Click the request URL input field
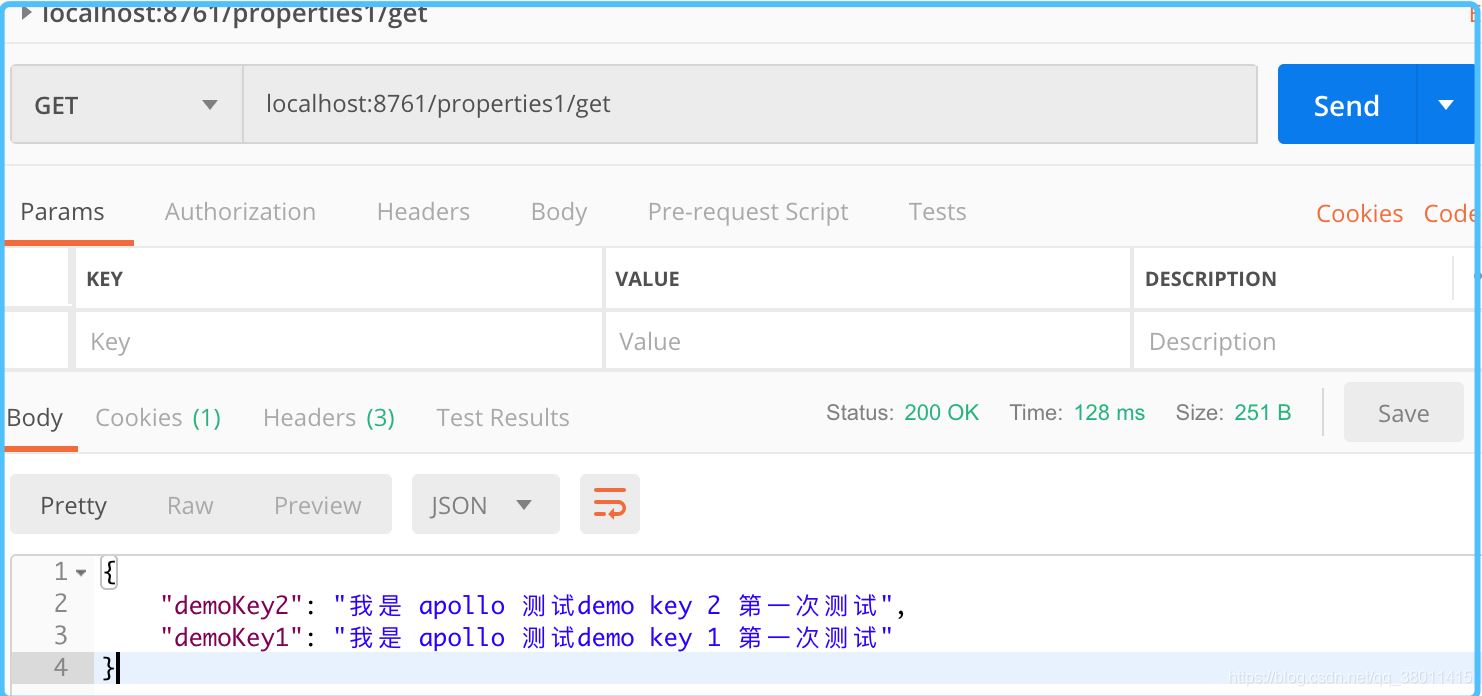This screenshot has height=696, width=1482. [x=748, y=104]
